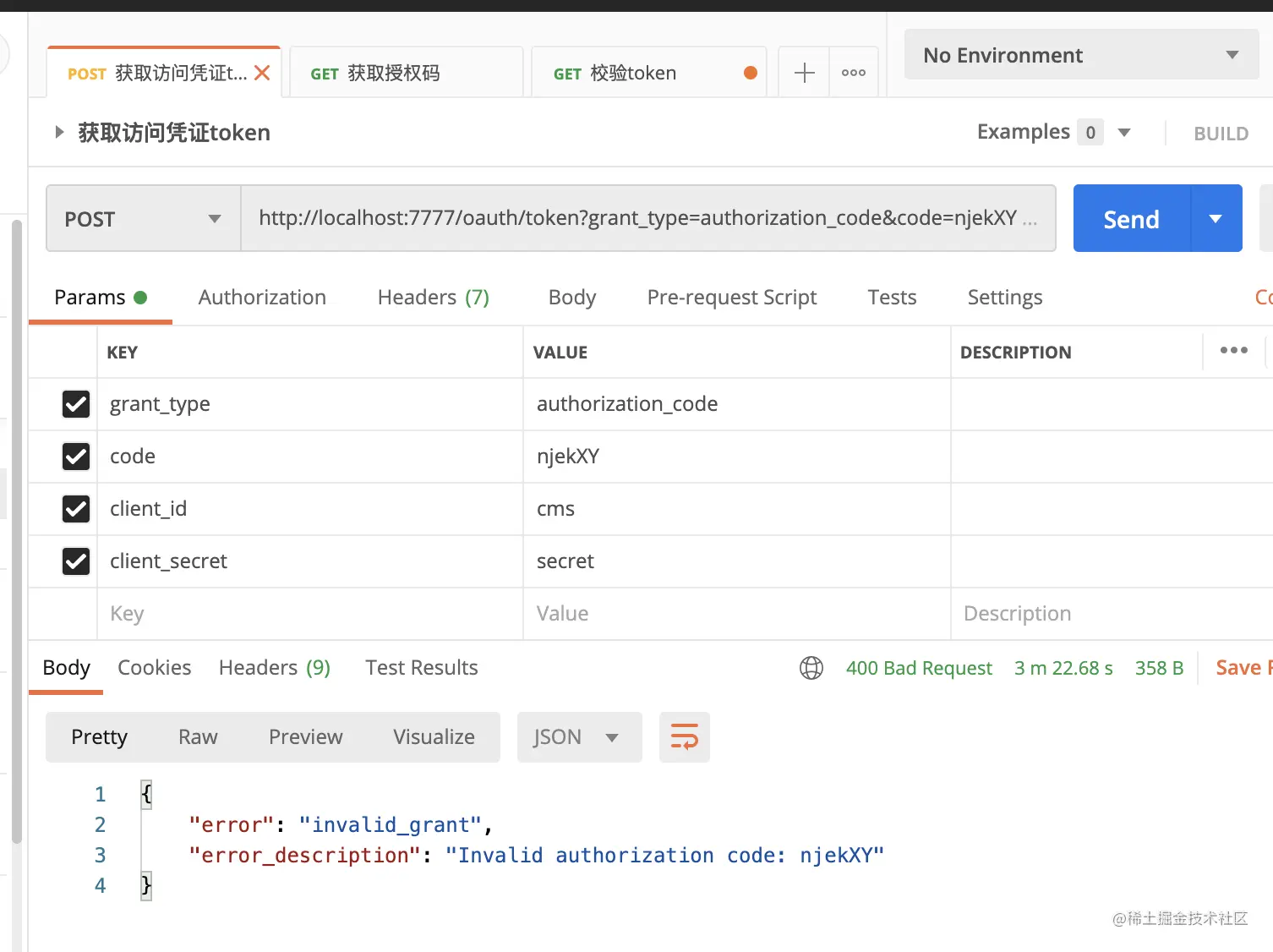
Task: Open the Send button split arrow options
Action: pyautogui.click(x=1215, y=218)
